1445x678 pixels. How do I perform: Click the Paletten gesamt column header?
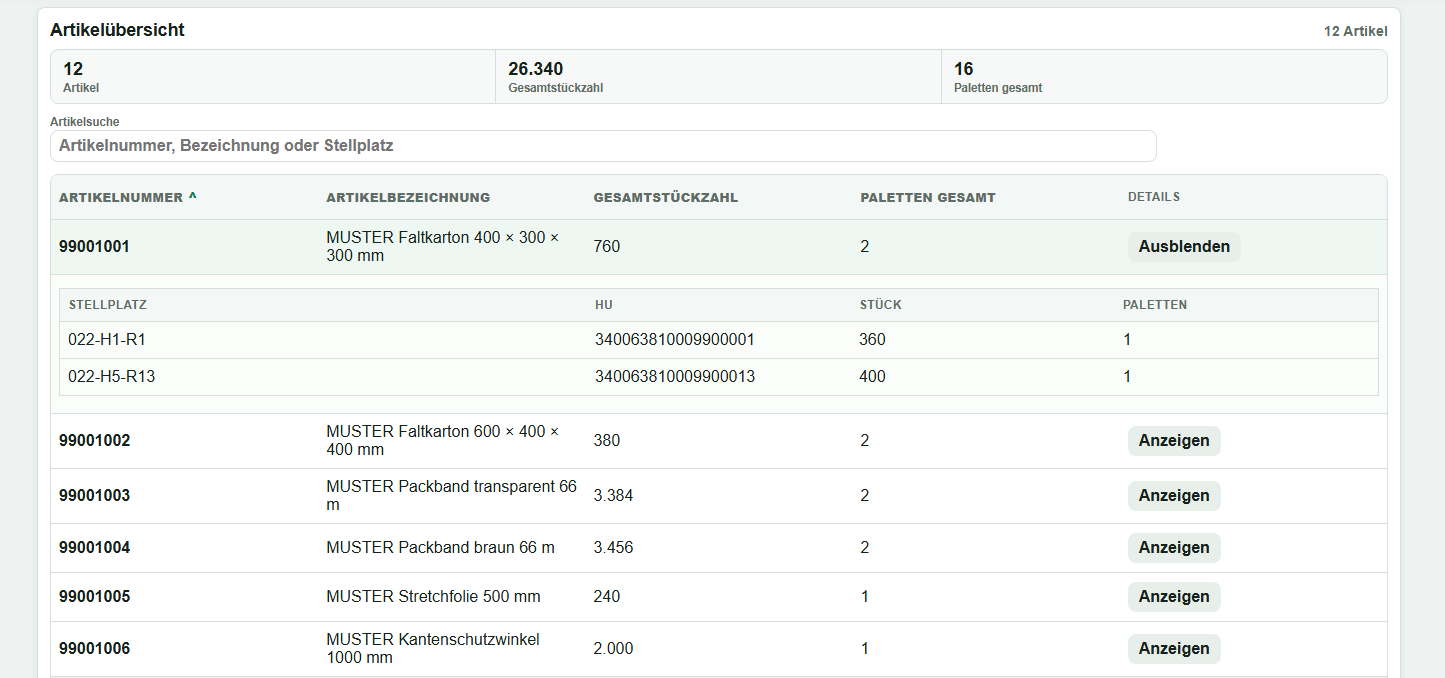[x=928, y=197]
